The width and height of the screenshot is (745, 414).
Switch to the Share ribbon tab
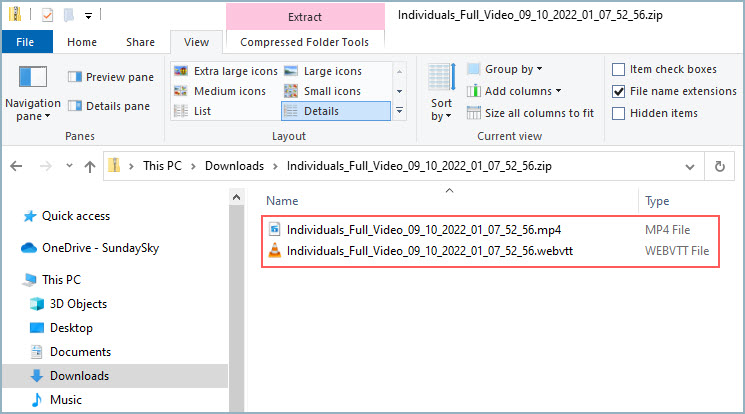[140, 42]
